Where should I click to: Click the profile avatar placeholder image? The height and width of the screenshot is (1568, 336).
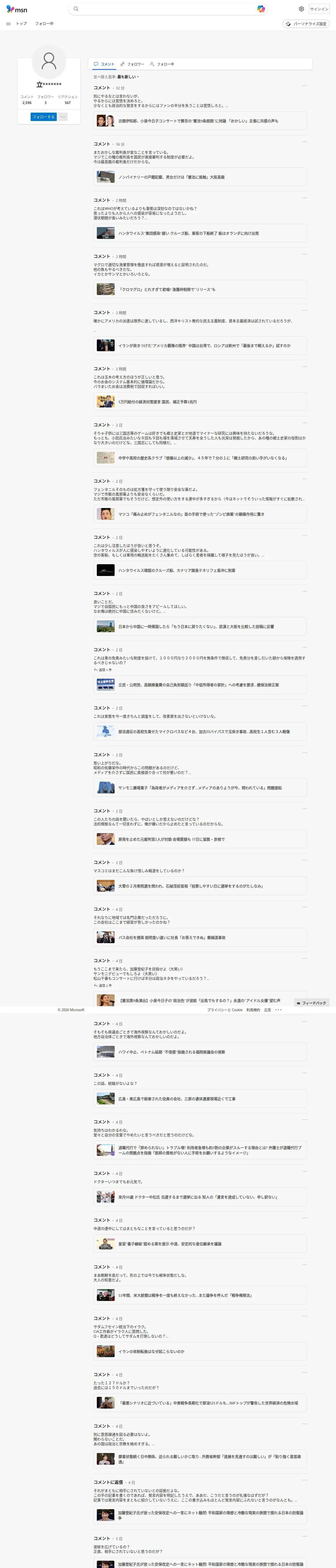point(49,61)
